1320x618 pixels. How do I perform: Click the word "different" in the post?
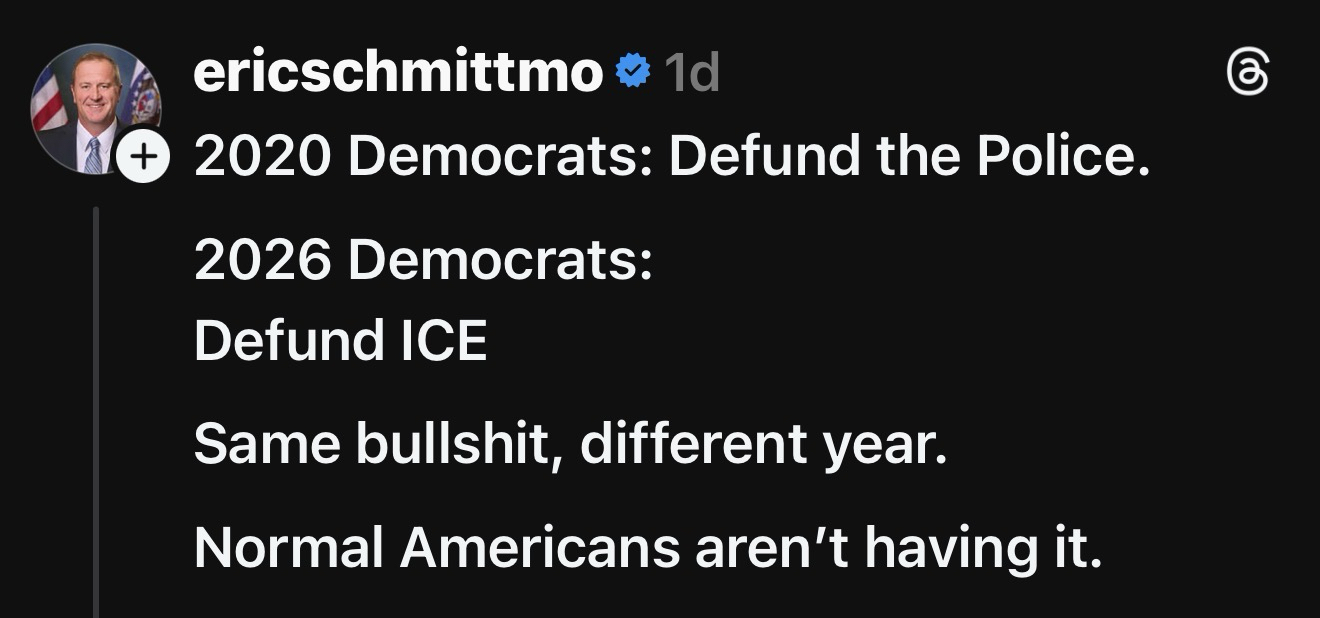click(x=693, y=443)
